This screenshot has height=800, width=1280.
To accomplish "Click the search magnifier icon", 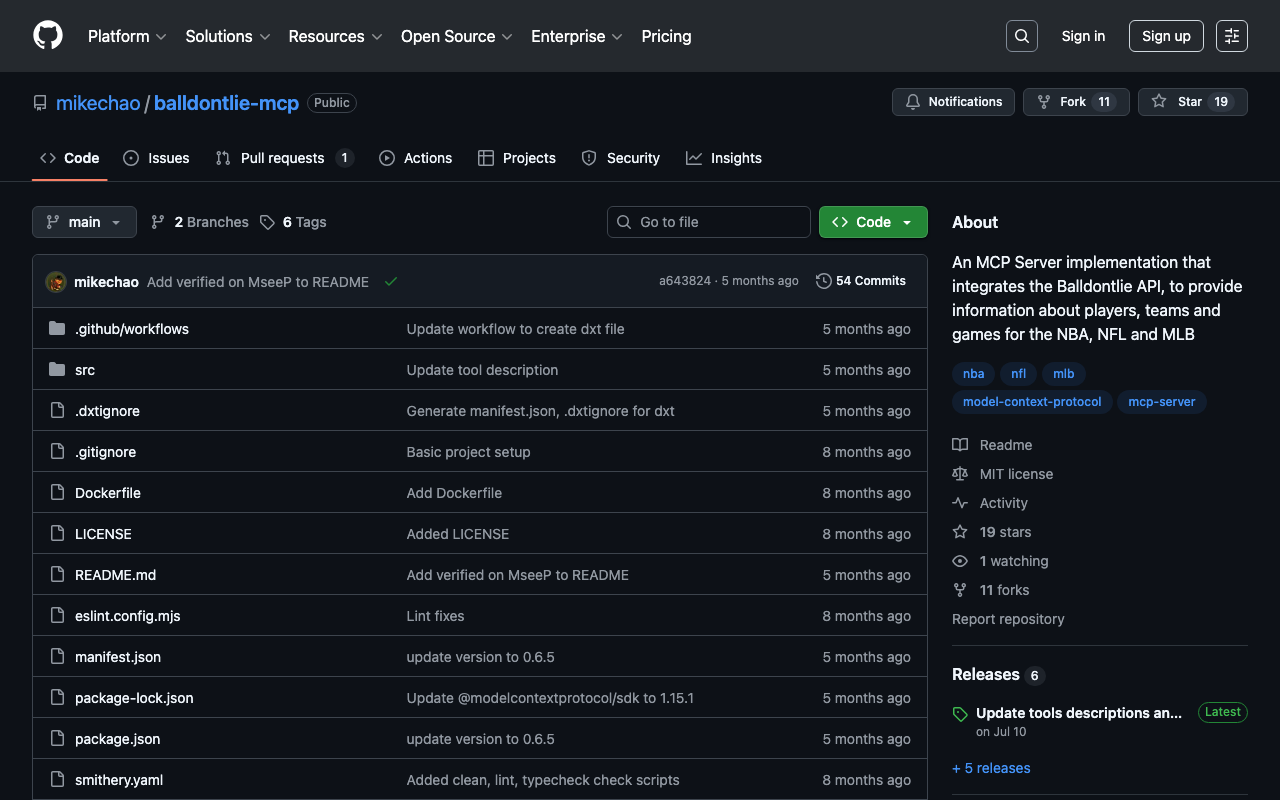I will 1021,36.
